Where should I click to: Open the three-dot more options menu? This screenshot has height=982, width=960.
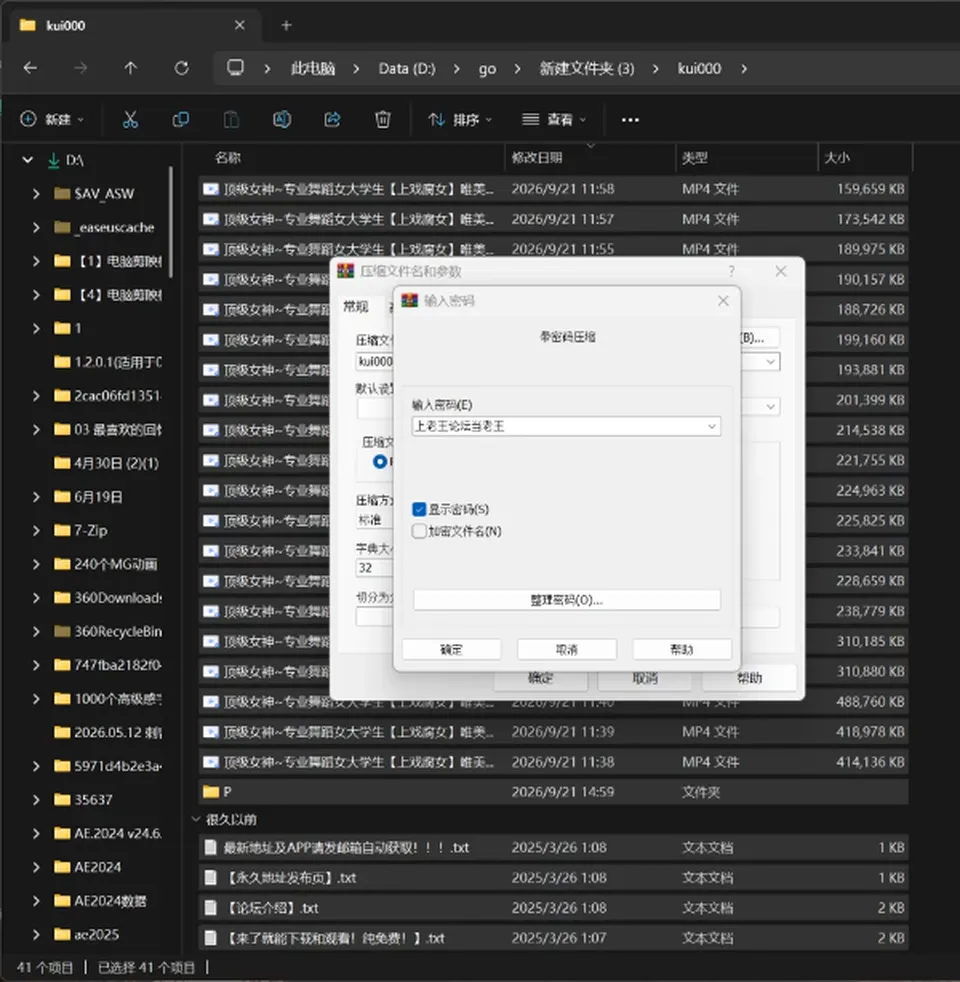630,120
